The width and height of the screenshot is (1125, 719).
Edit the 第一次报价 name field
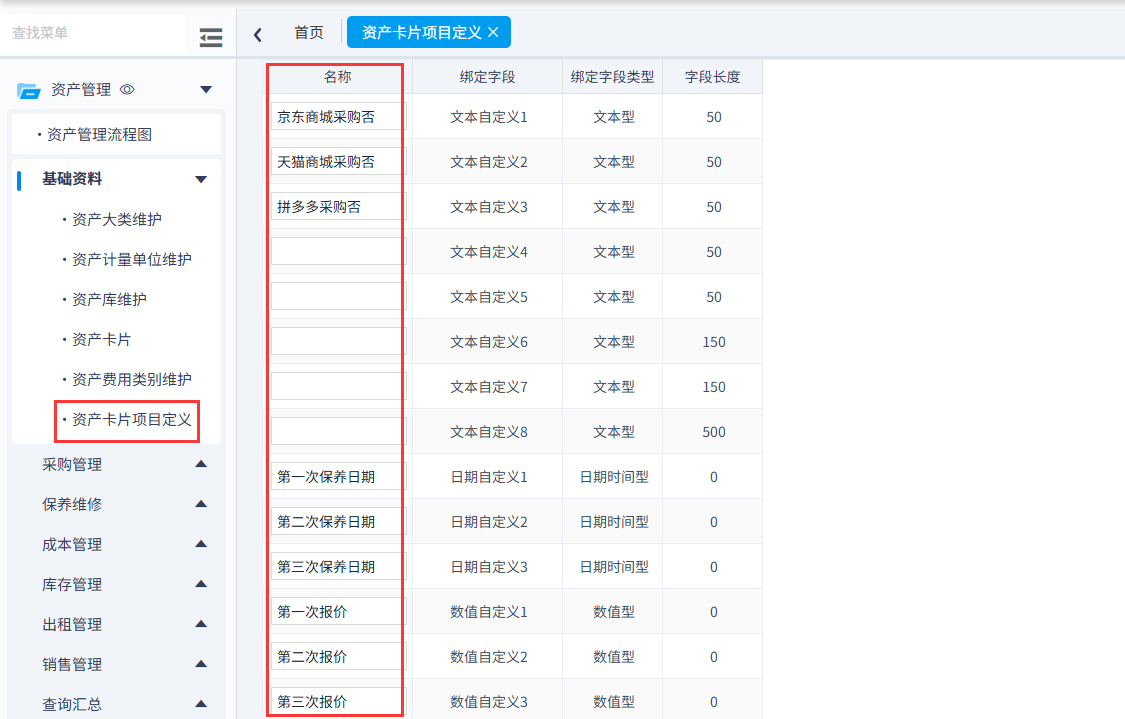(337, 611)
